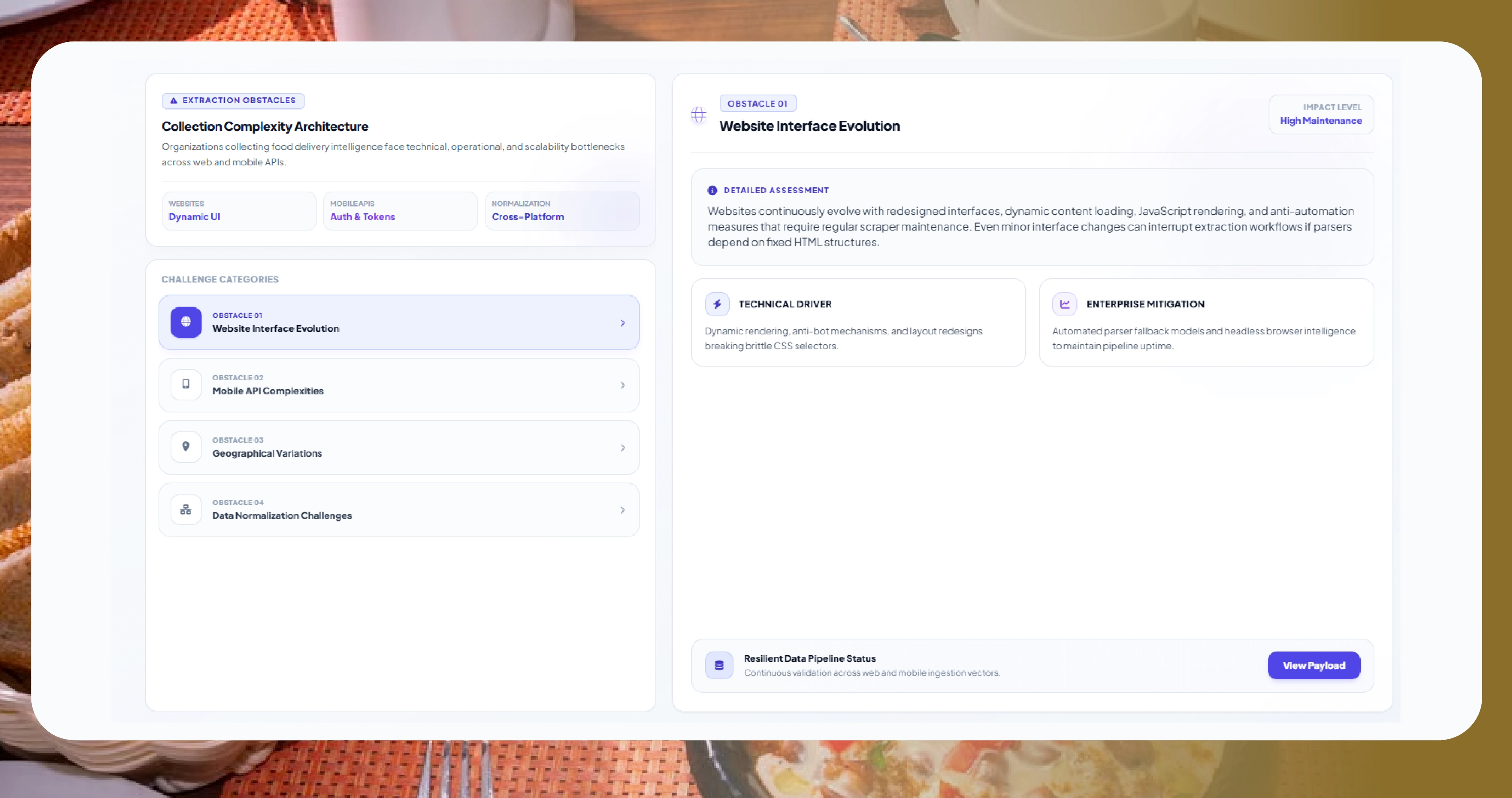Click the Obstacle 01 badge in detail header
1512x798 pixels.
pyautogui.click(x=758, y=103)
